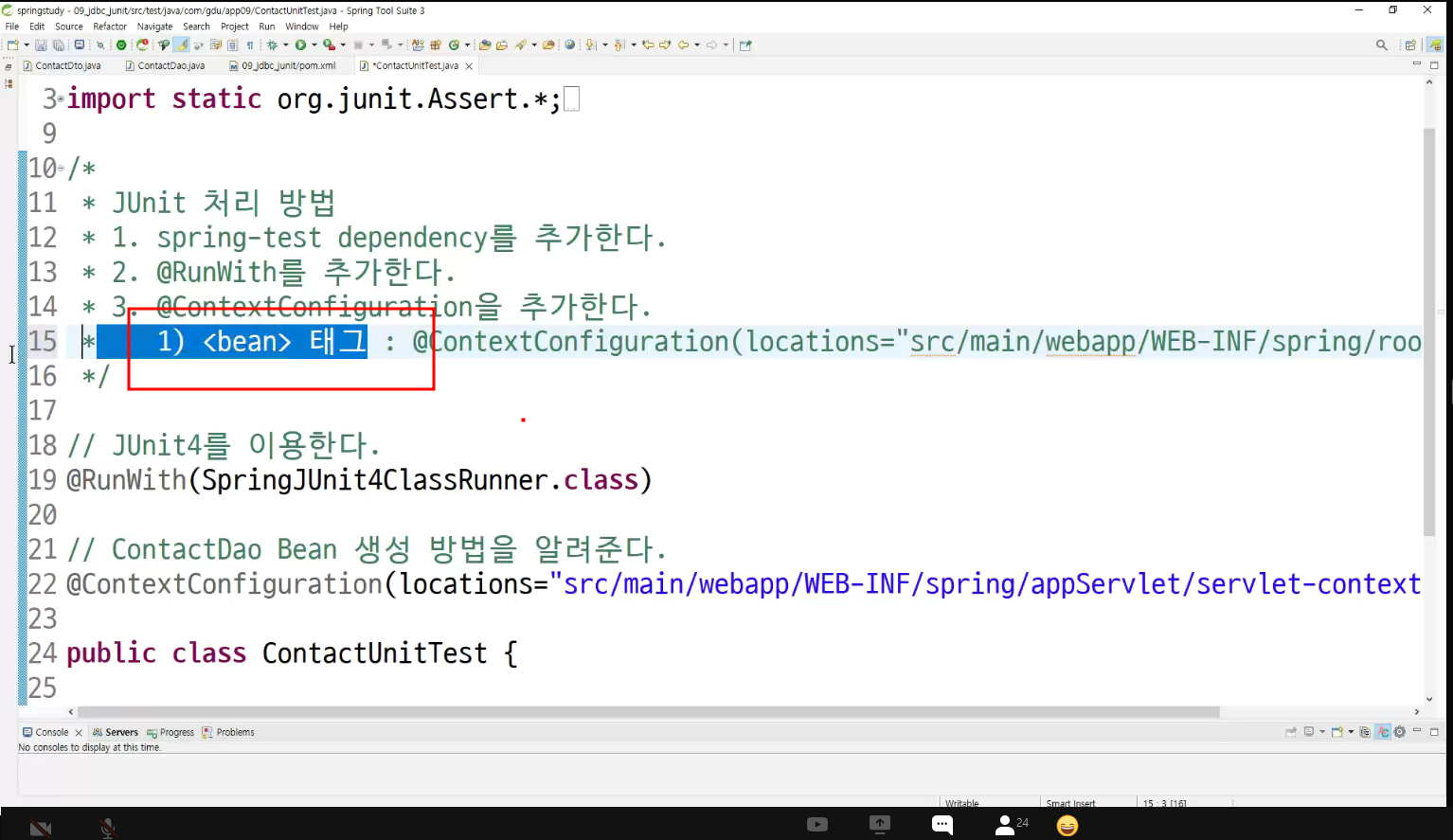
Task: Collapse the import block fold at line 3
Action: pyautogui.click(x=61, y=98)
